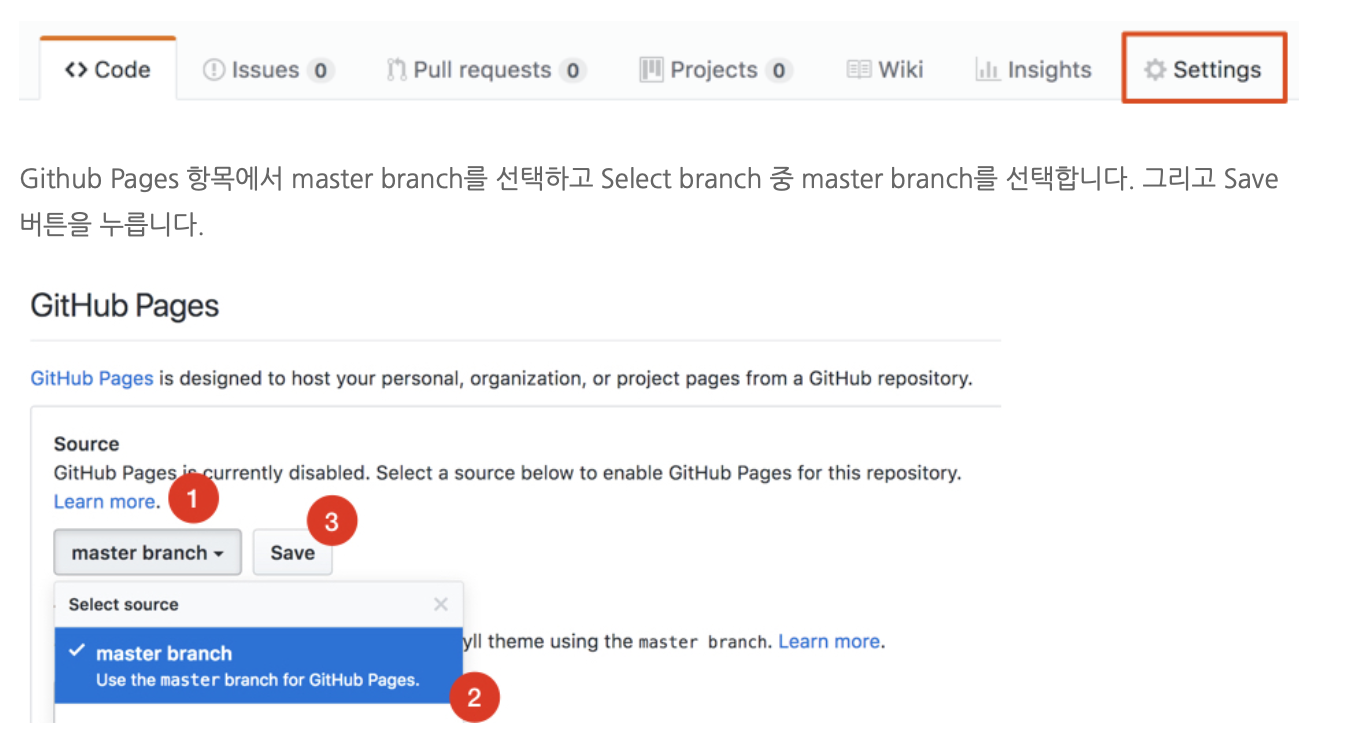Click the GitHub Pages heading

[x=125, y=305]
